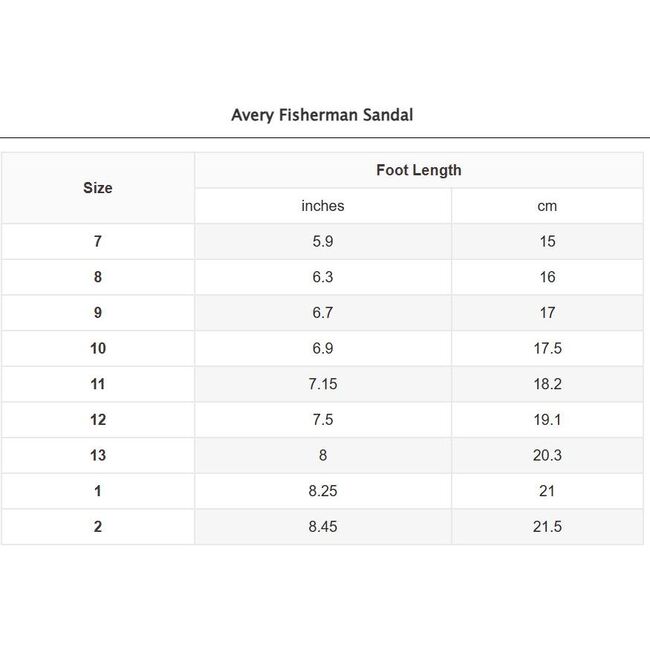The height and width of the screenshot is (650, 650).
Task: Click size 9 row label
Action: (98, 313)
